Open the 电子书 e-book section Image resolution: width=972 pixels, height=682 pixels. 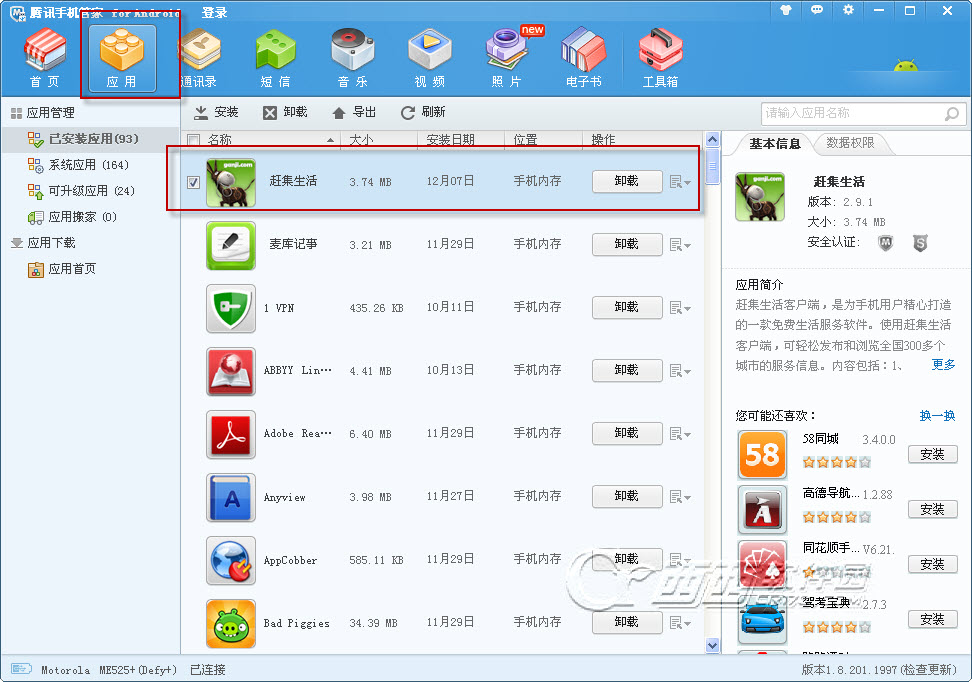pos(583,58)
